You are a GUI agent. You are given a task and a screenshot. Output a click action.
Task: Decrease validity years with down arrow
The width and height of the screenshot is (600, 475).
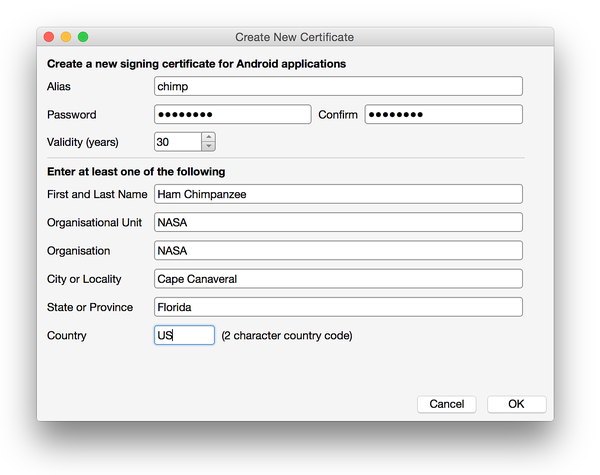pos(209,147)
